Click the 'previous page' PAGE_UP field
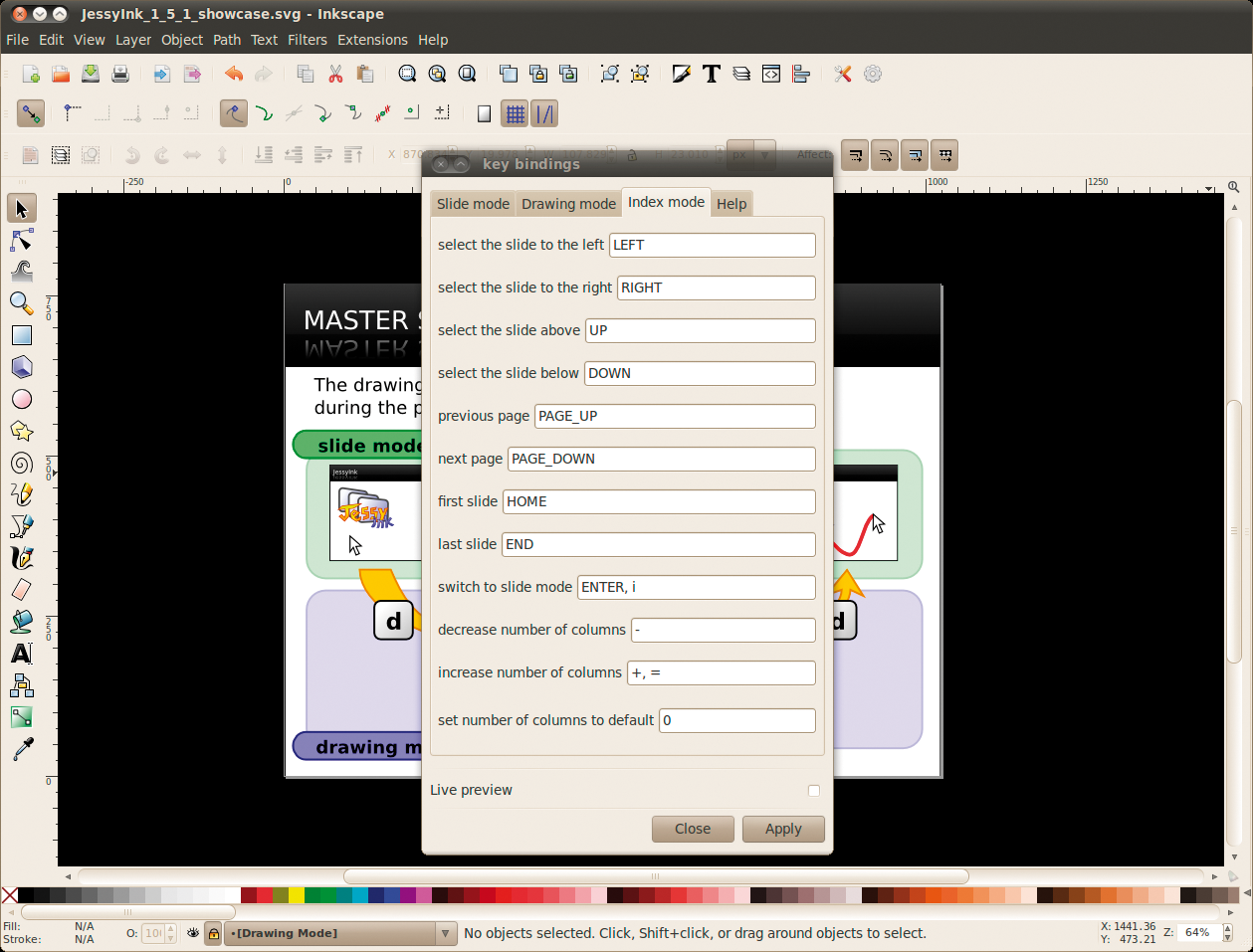 coord(675,416)
